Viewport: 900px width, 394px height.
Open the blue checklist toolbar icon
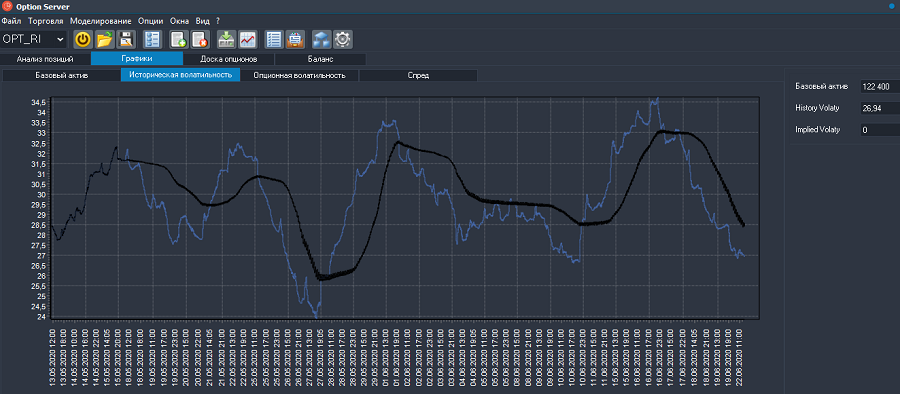[x=153, y=40]
